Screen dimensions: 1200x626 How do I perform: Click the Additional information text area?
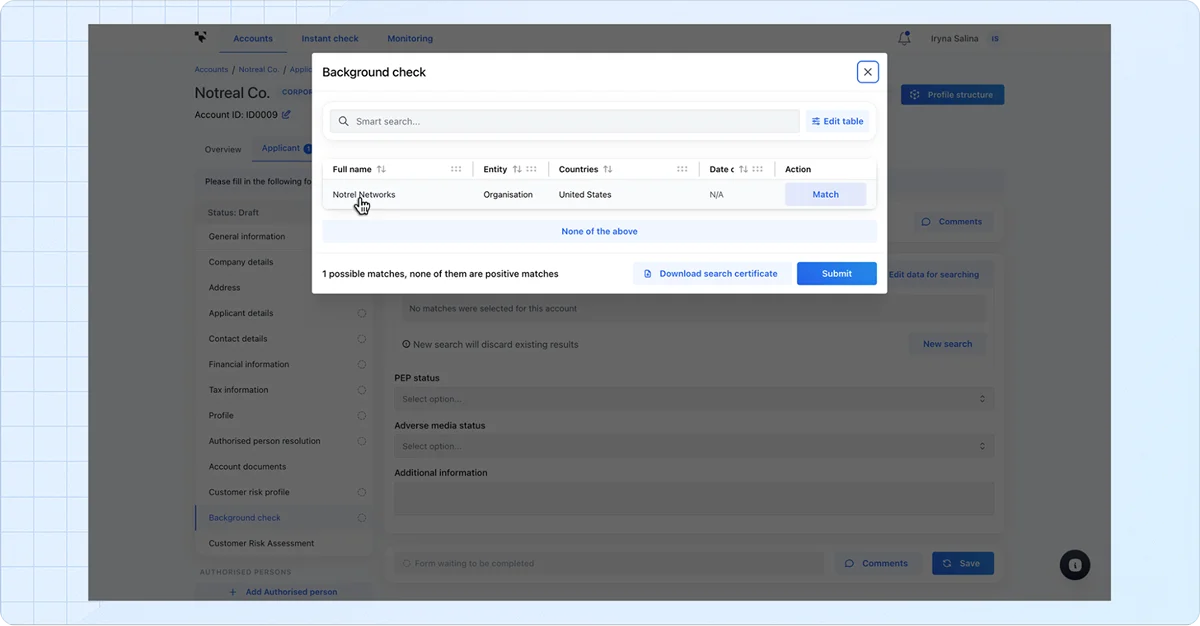pos(694,498)
